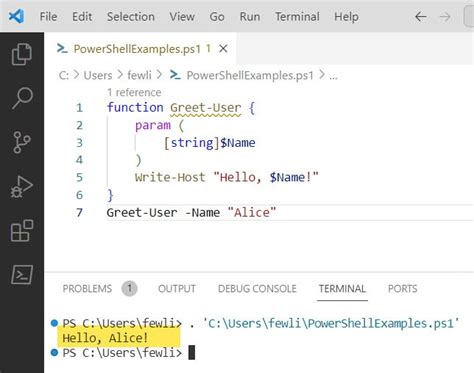474x373 pixels.
Task: Open the PowerShell extension panel icon
Action: point(22,275)
